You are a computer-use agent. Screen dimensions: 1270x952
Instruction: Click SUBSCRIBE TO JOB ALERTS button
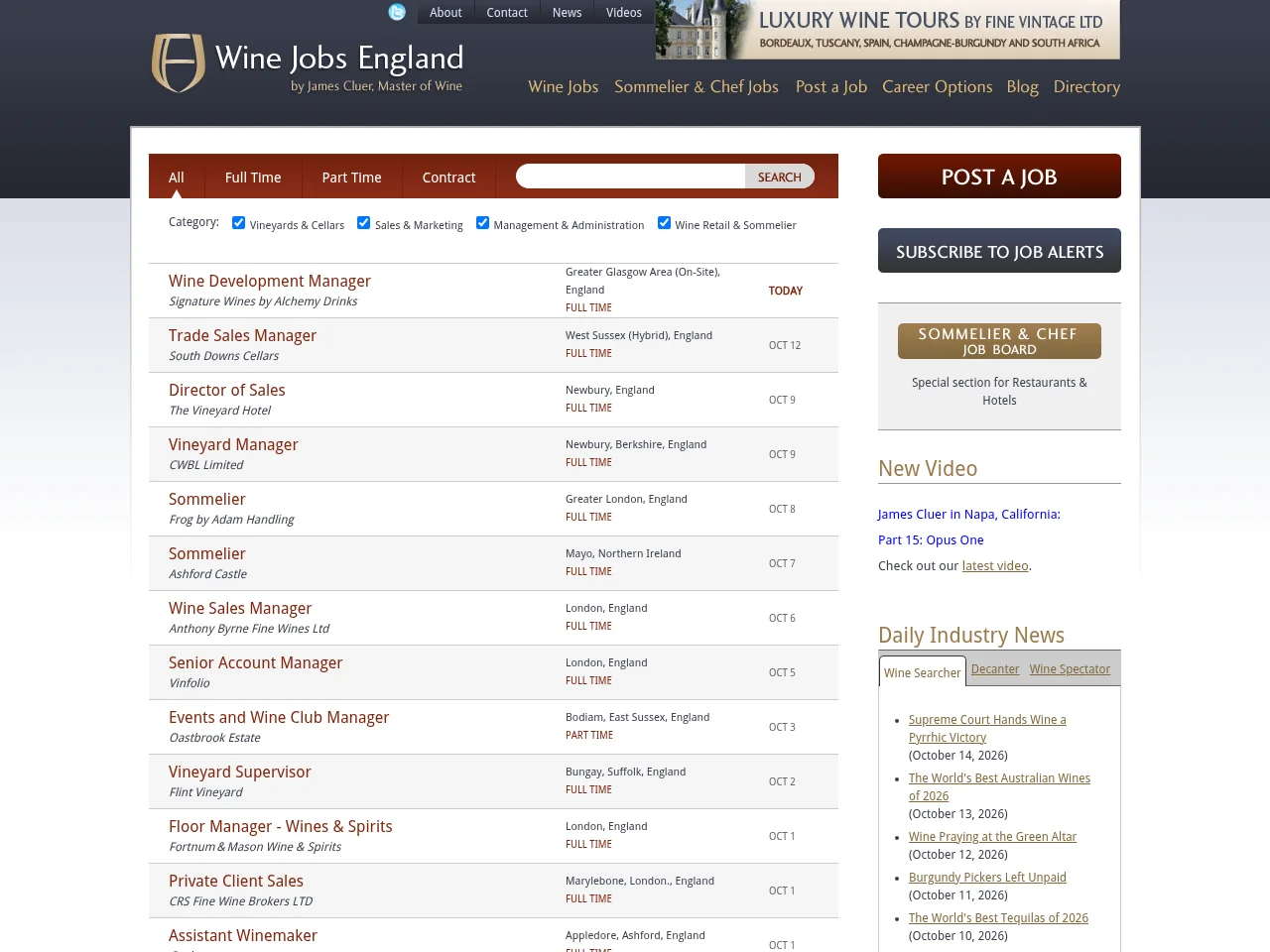999,251
